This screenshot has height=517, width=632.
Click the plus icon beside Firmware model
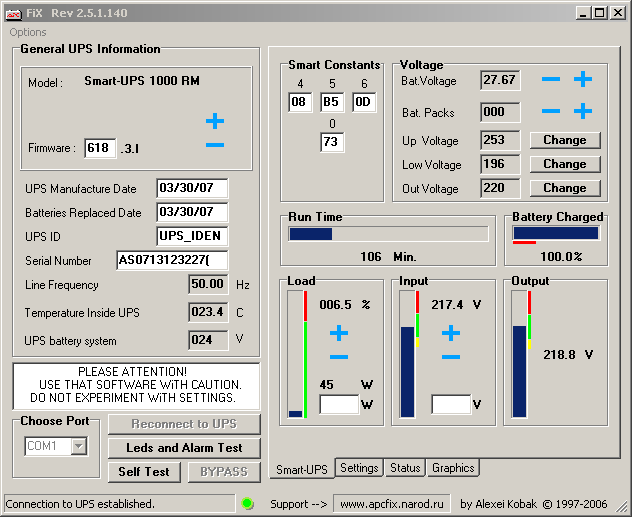pyautogui.click(x=215, y=121)
